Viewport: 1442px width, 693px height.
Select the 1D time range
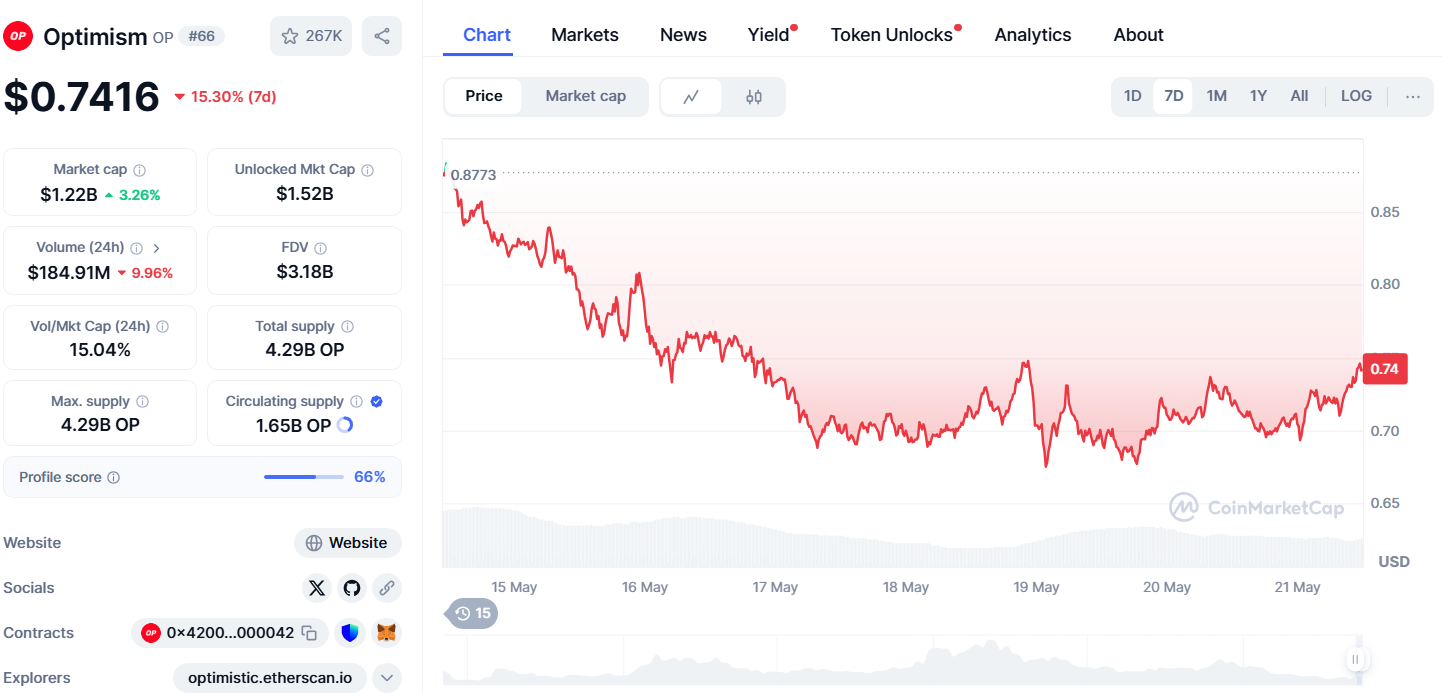1132,96
